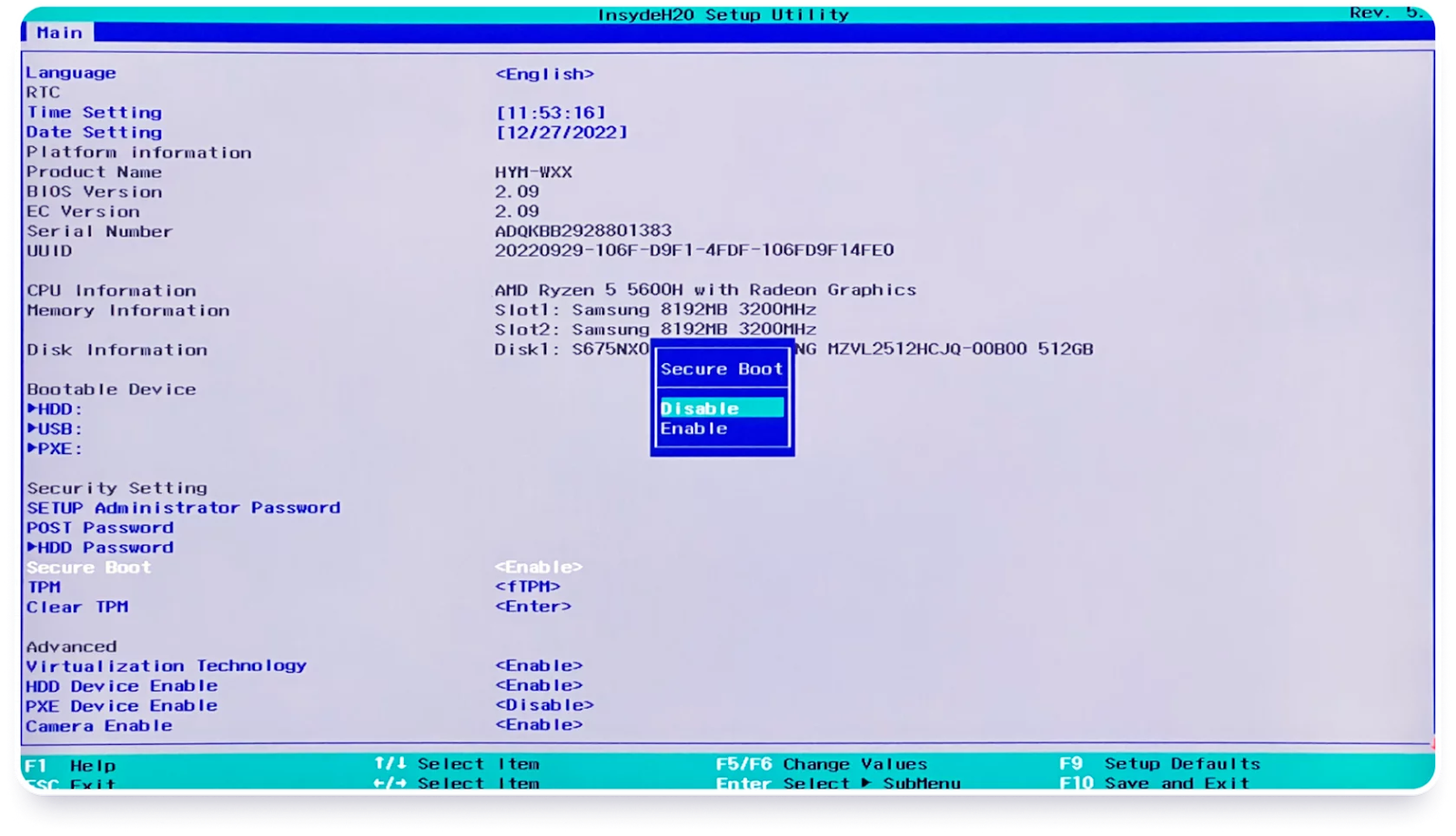Image resolution: width=1456 pixels, height=836 pixels.
Task: Expand the PXE bootable device submenu
Action: coord(55,448)
